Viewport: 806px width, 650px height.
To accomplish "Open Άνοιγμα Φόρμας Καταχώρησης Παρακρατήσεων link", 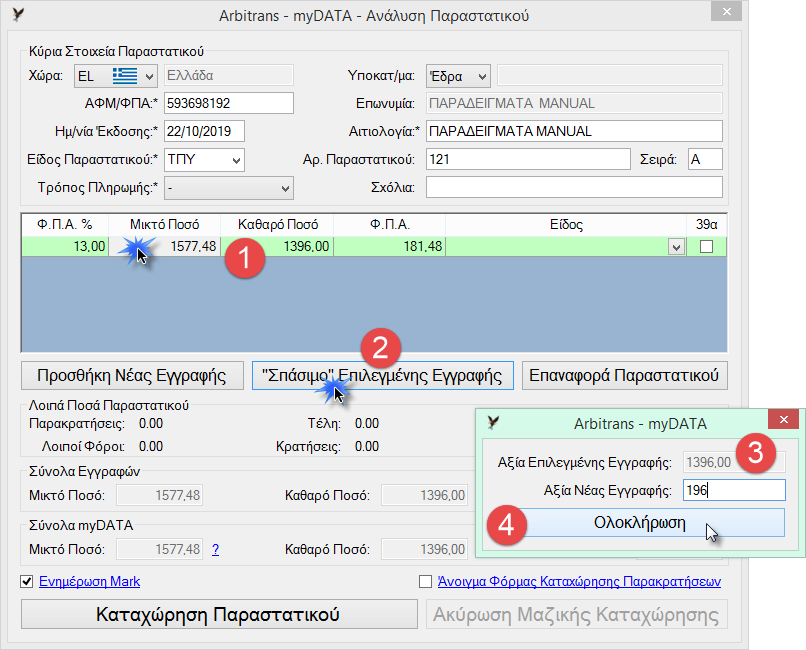I will pos(579,582).
